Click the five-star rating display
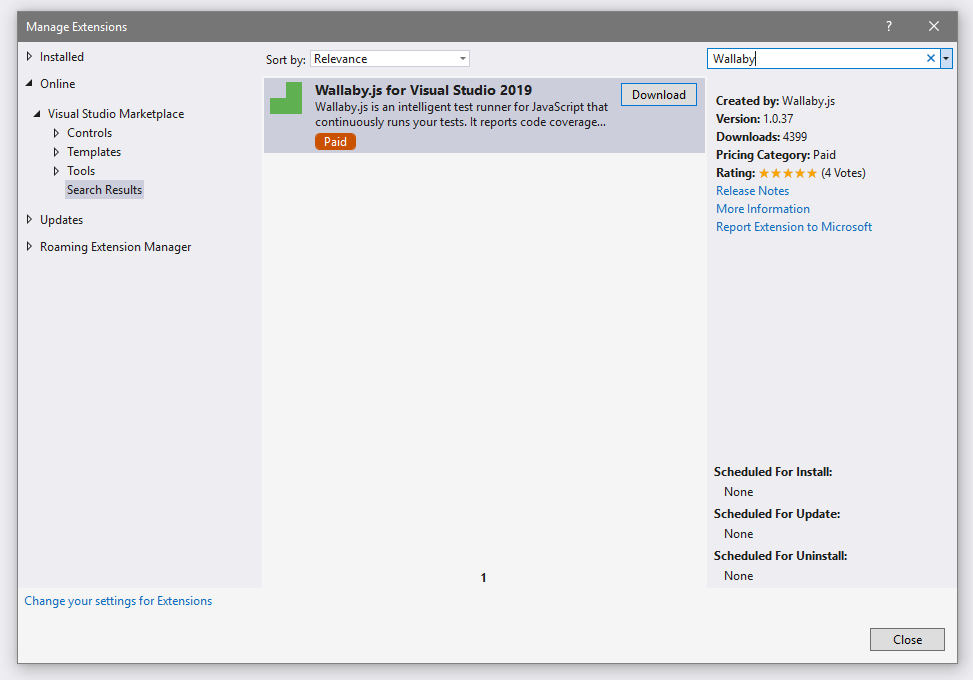The width and height of the screenshot is (973, 680). point(787,173)
